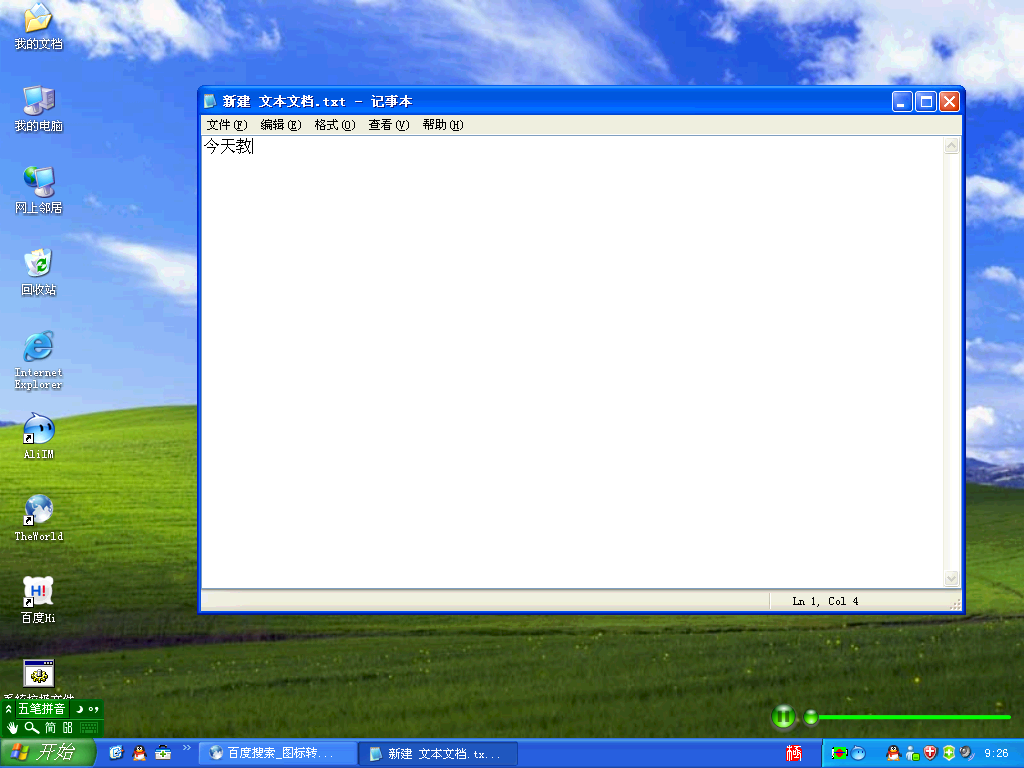This screenshot has width=1024, height=768.
Task: Maximize the Notepad window
Action: point(926,101)
